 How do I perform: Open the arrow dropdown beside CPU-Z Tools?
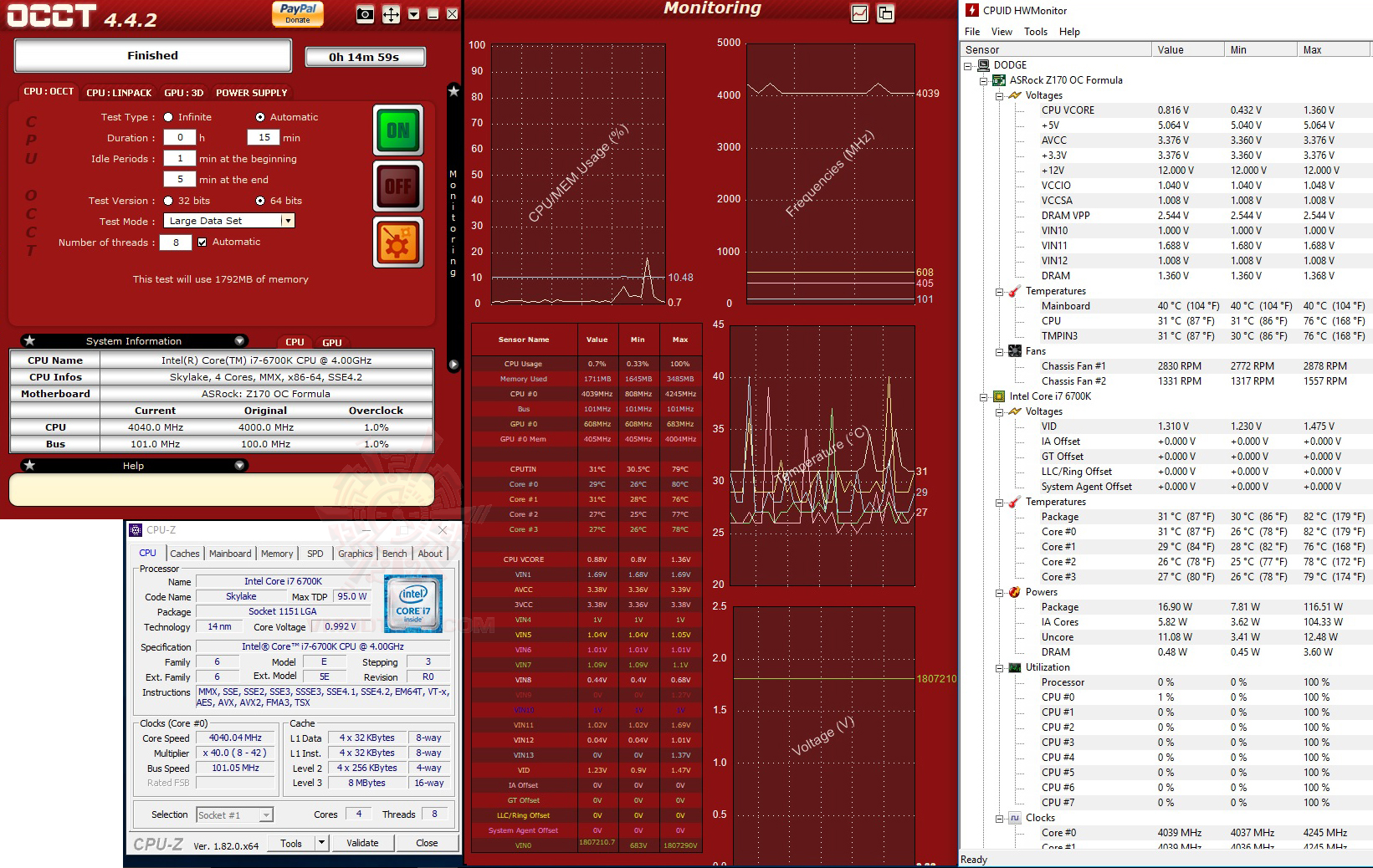tap(321, 843)
